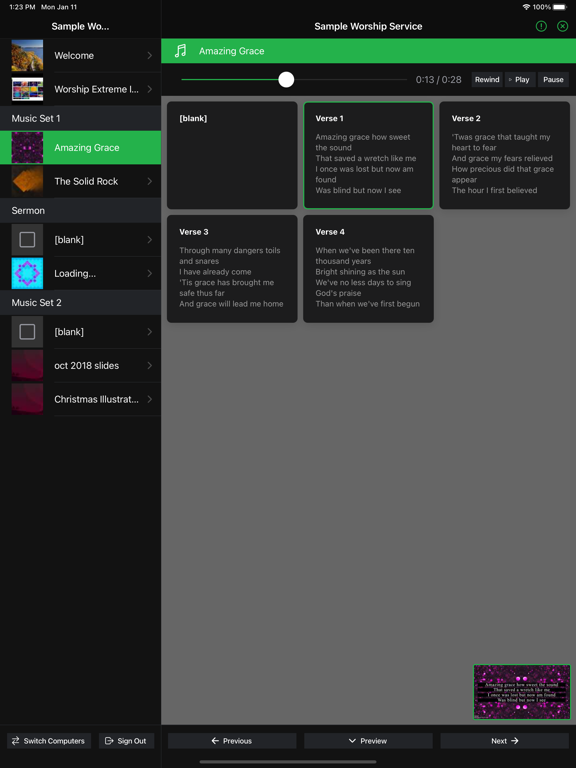The width and height of the screenshot is (576, 768).
Task: Select the Verse 3 slide card
Action: [x=232, y=268]
